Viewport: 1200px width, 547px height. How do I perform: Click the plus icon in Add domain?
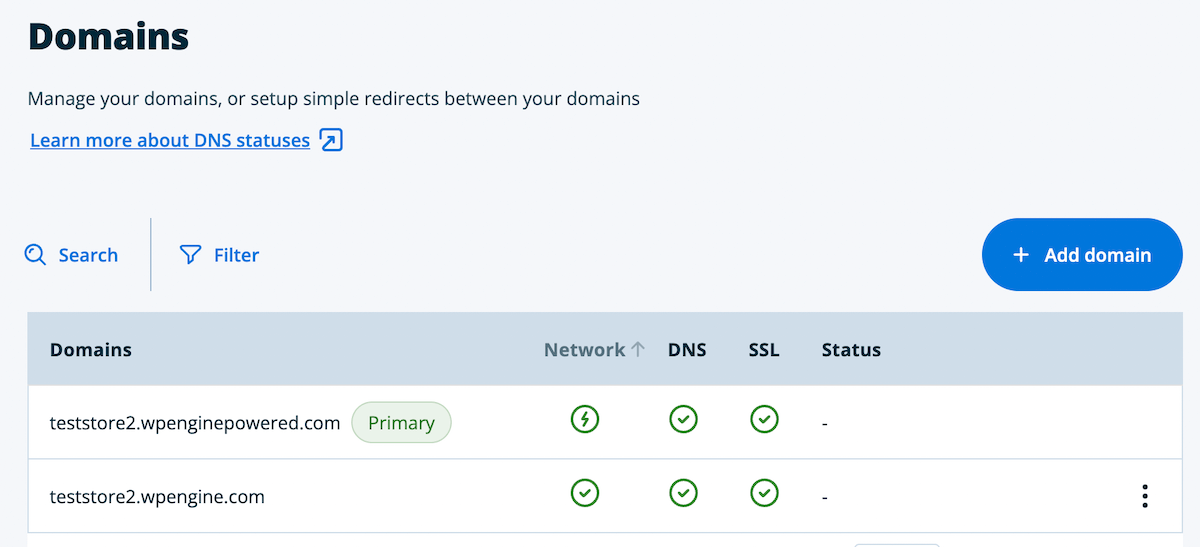(x=1021, y=255)
